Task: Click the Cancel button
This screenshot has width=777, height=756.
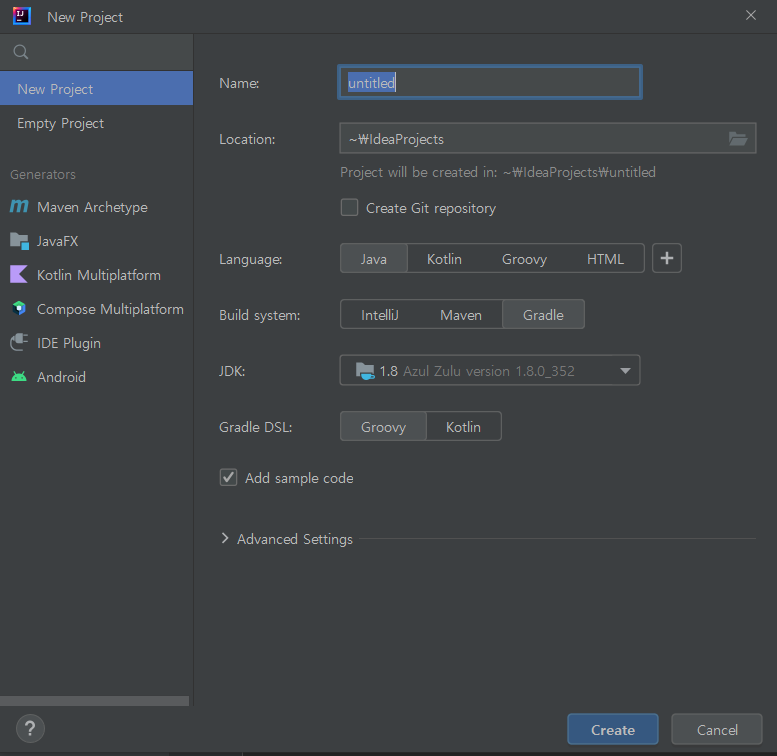Action: click(717, 729)
